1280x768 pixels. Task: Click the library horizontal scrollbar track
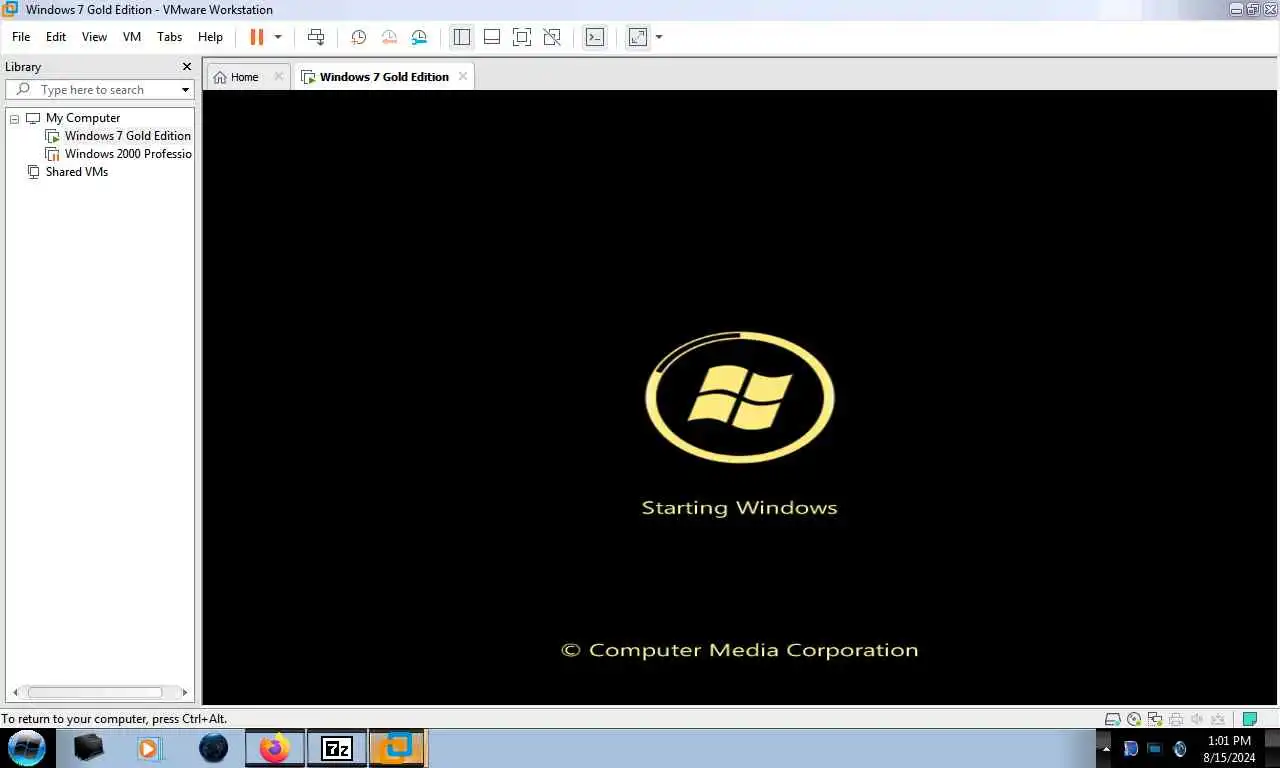pos(100,692)
